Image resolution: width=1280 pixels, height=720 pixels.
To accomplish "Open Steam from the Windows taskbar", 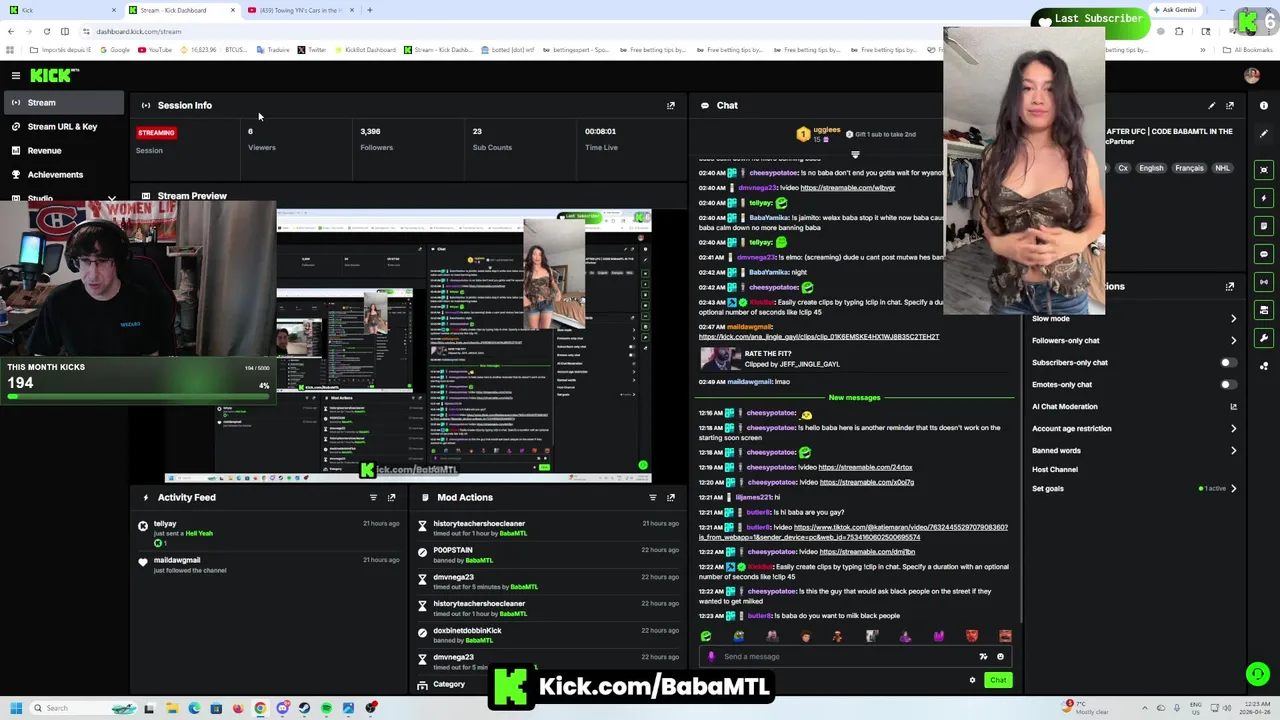I will click(x=305, y=708).
